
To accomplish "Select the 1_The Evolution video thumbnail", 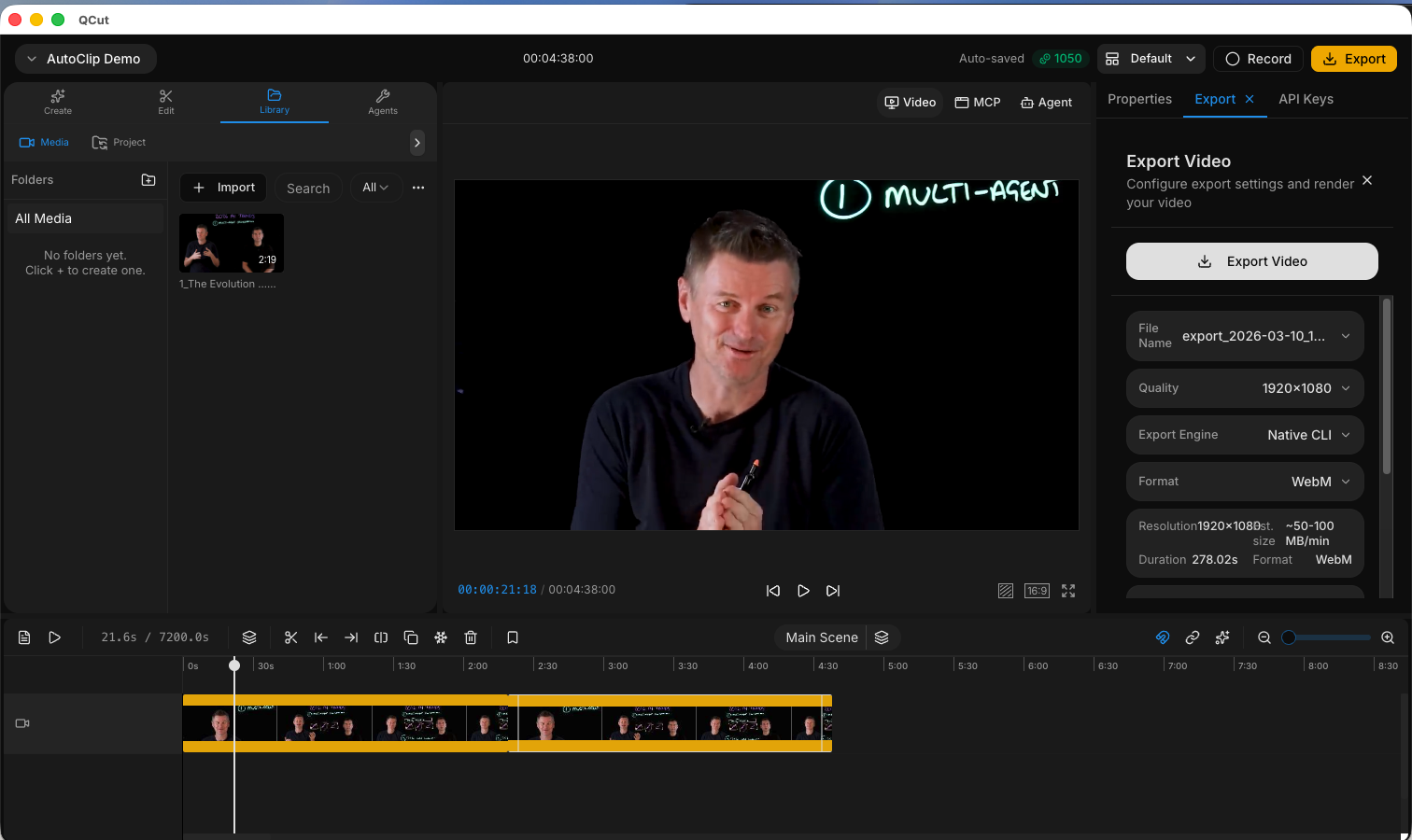I will pos(231,243).
